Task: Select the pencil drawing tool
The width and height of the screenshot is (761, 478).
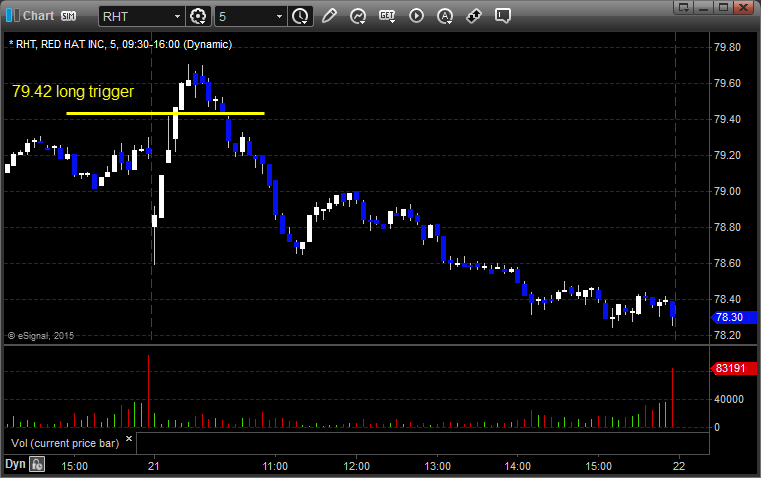Action: click(329, 16)
